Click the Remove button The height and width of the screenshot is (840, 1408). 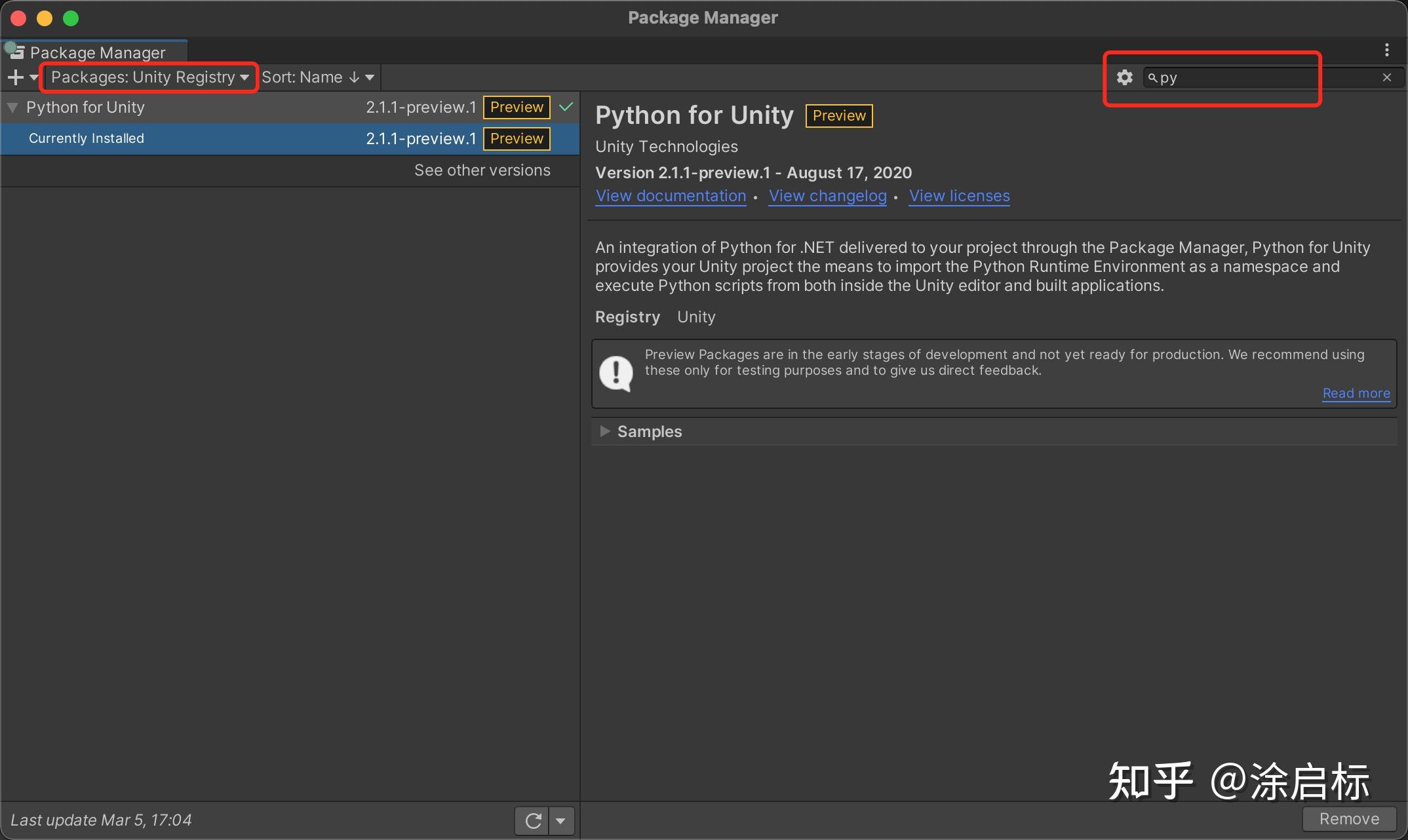point(1348,819)
